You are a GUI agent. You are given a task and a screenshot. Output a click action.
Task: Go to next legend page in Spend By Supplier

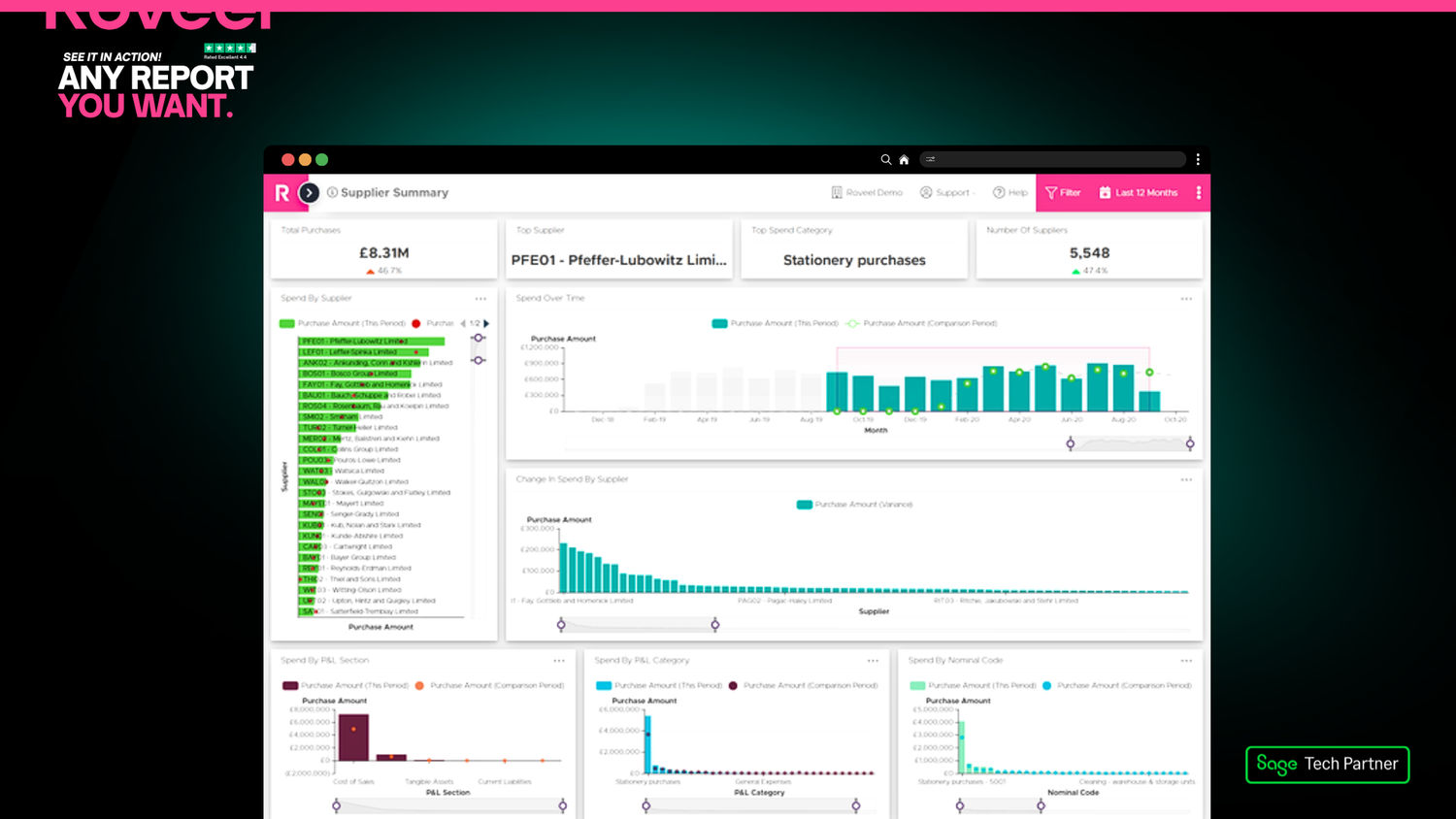coord(486,323)
